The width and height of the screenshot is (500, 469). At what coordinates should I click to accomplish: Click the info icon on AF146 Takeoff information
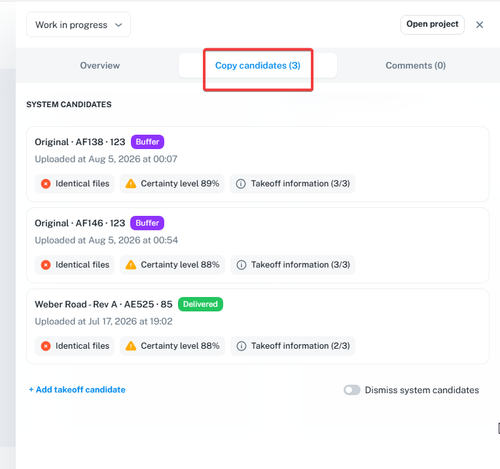[241, 265]
